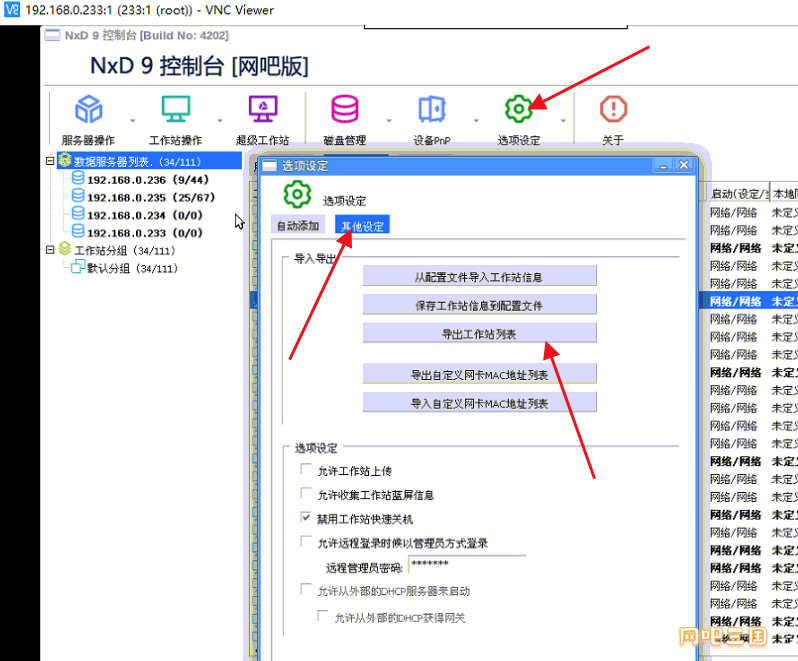Screen dimensions: 798x661
Task: Open the 设备PnP toolbar icon
Action: point(432,109)
